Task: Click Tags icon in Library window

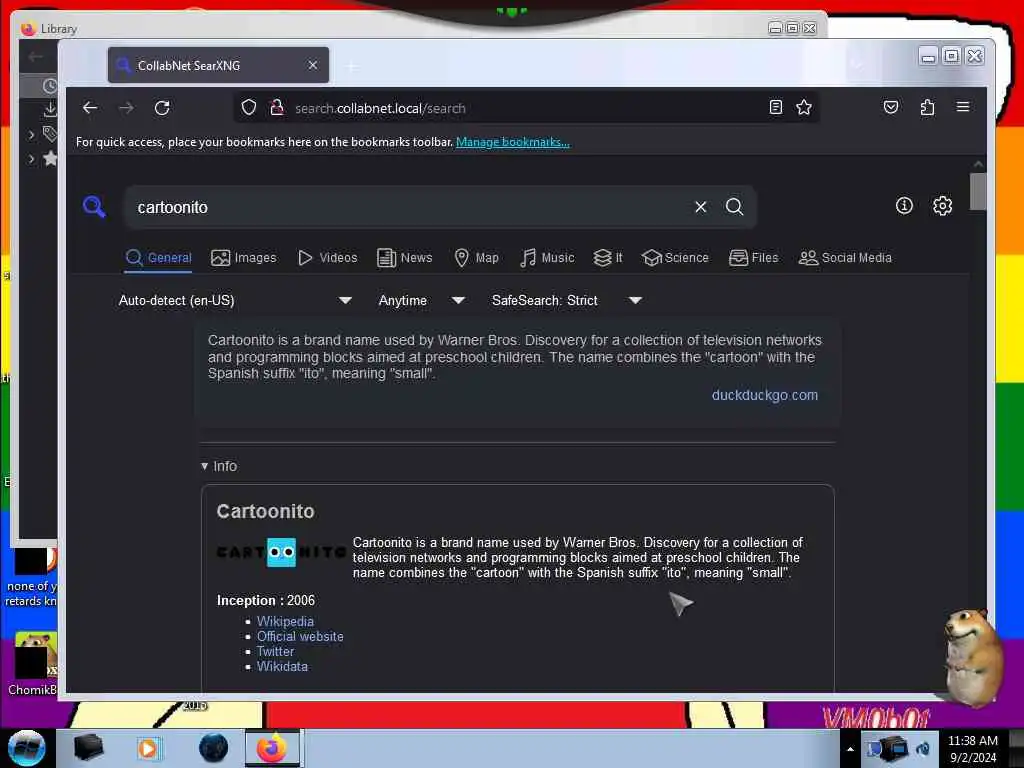Action: point(50,134)
